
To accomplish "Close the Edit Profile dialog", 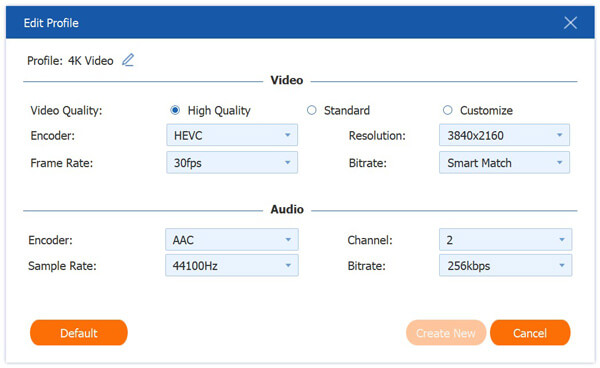I will pyautogui.click(x=570, y=23).
